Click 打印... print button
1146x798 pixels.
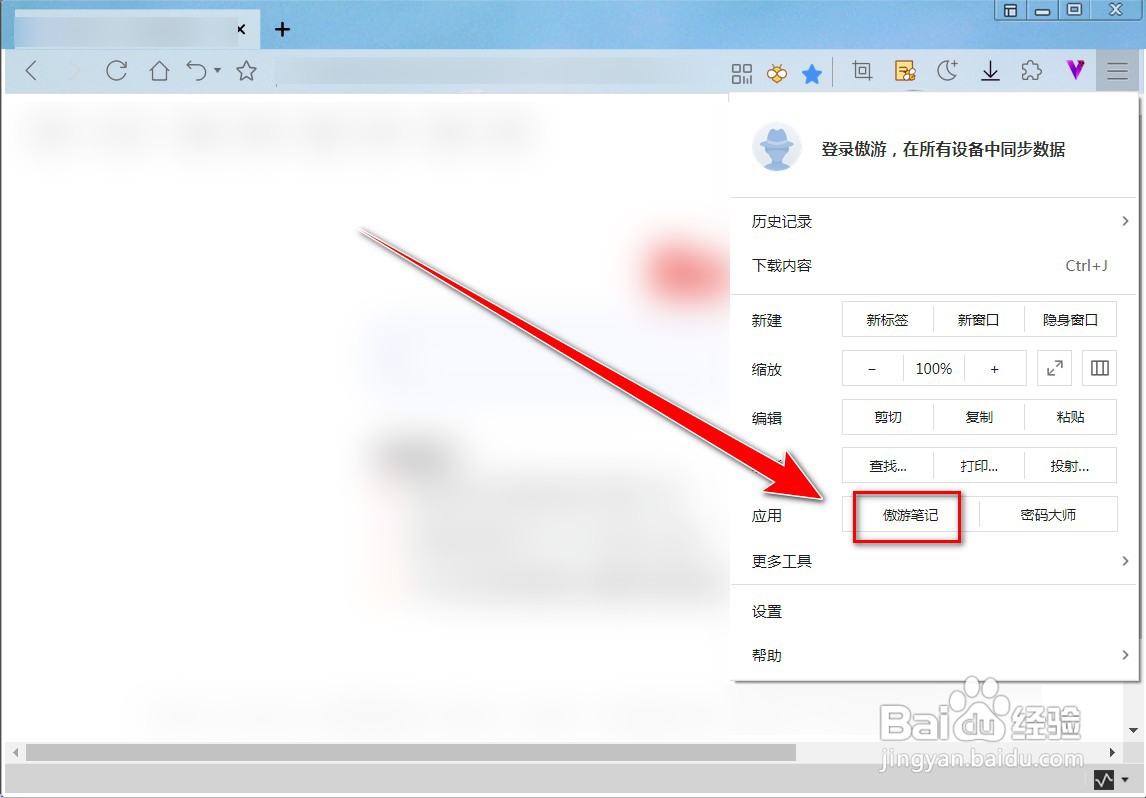click(x=979, y=466)
